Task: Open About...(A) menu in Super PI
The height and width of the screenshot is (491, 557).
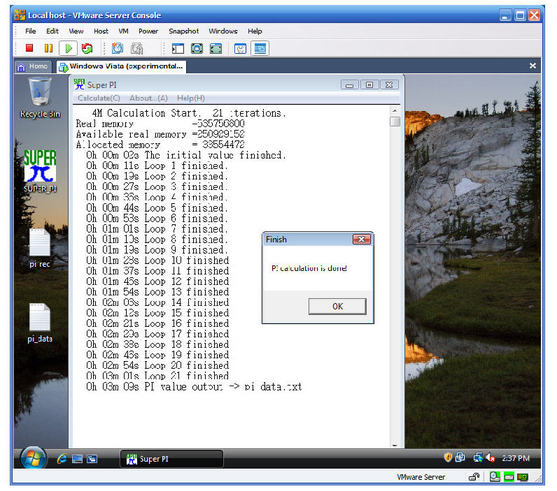Action: coord(148,98)
